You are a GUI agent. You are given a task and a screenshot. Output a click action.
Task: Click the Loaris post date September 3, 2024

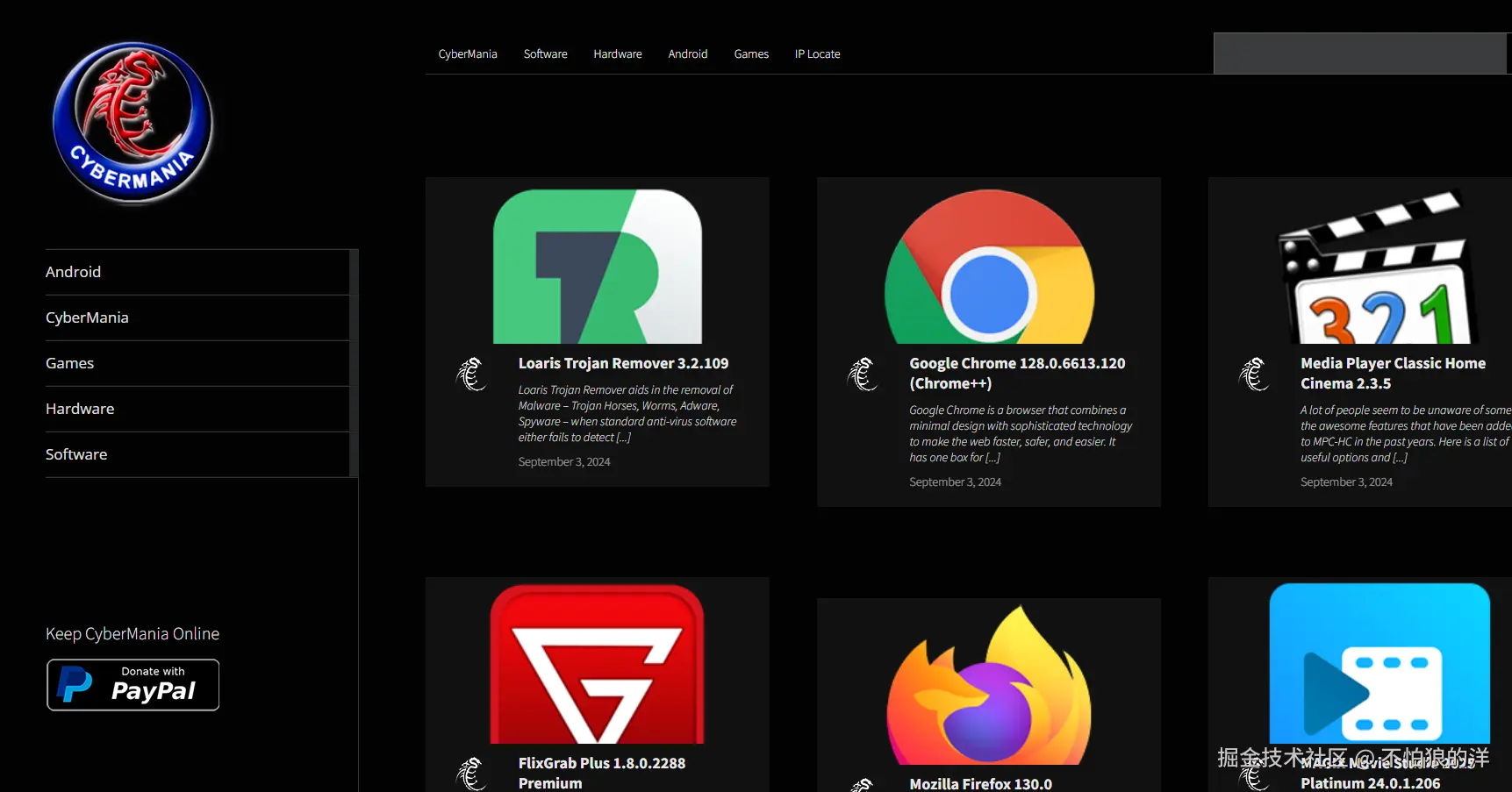[x=564, y=462]
